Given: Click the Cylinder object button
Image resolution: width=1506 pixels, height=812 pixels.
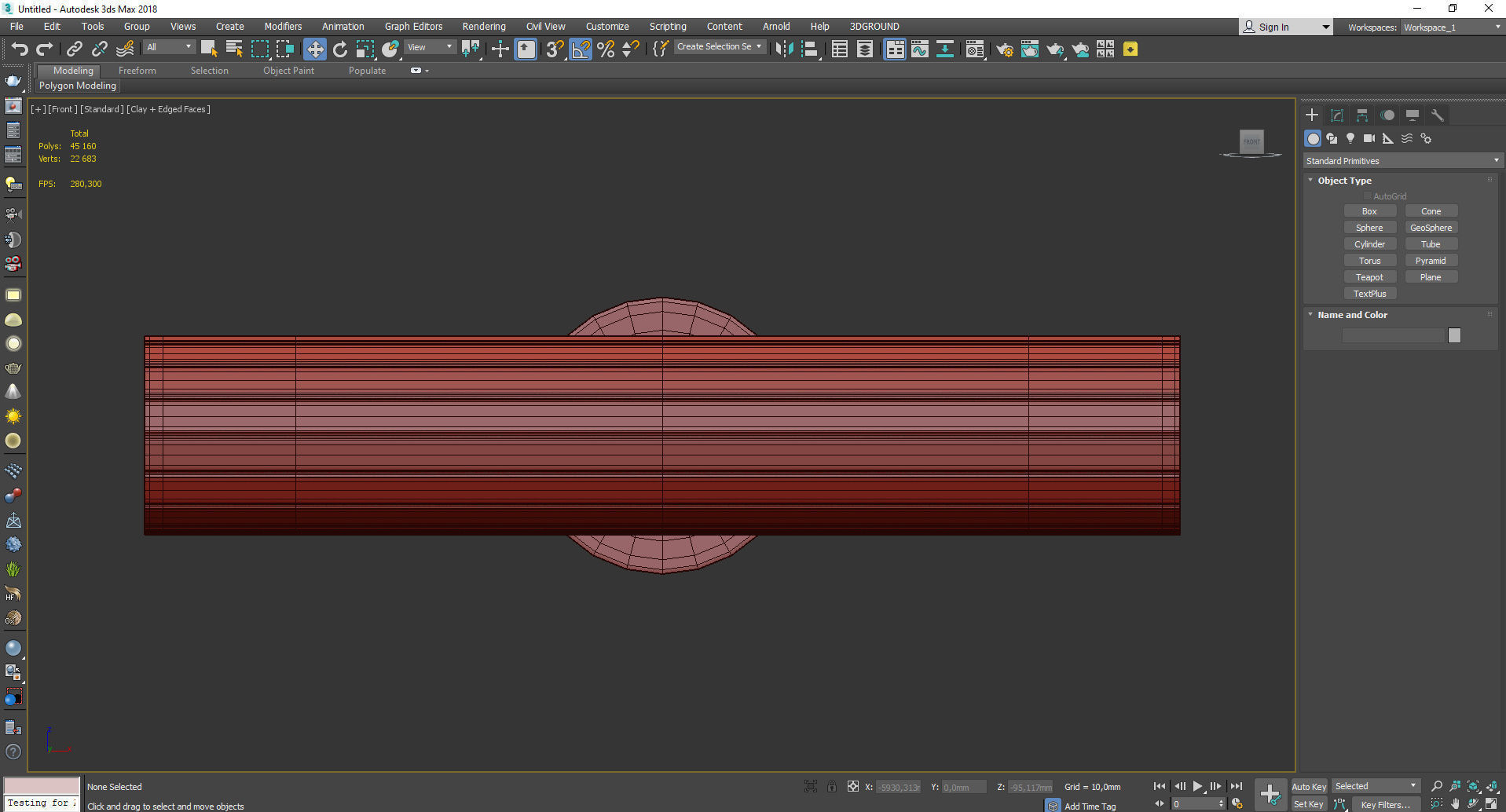Looking at the screenshot, I should click(x=1369, y=244).
